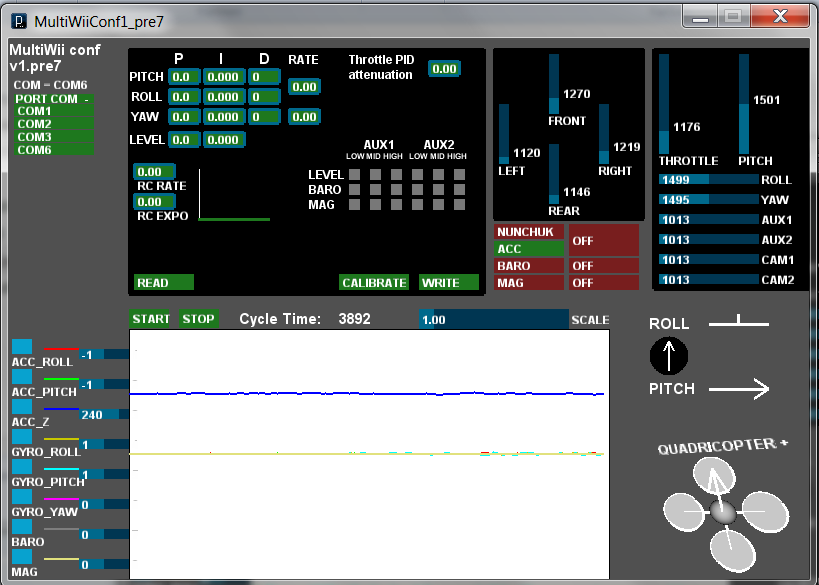Screen dimensions: 819x585
Task: Click the WRITE button
Action: click(449, 283)
